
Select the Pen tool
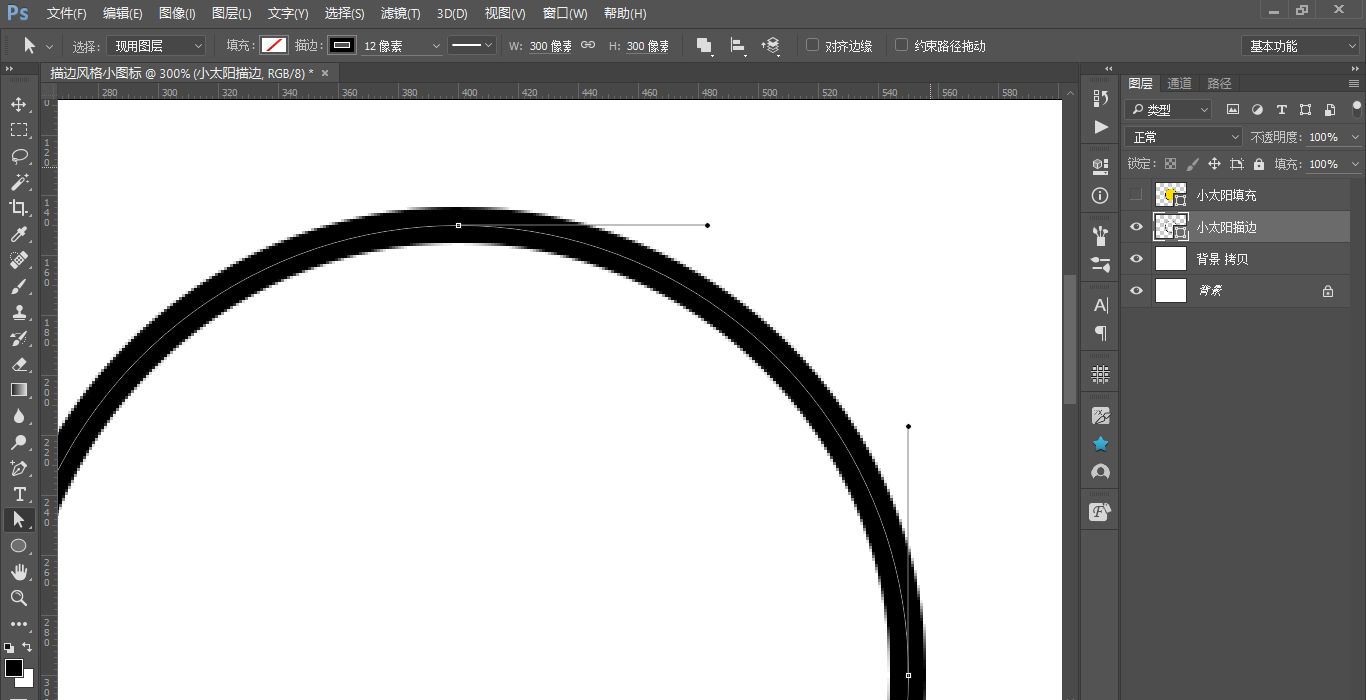click(18, 468)
